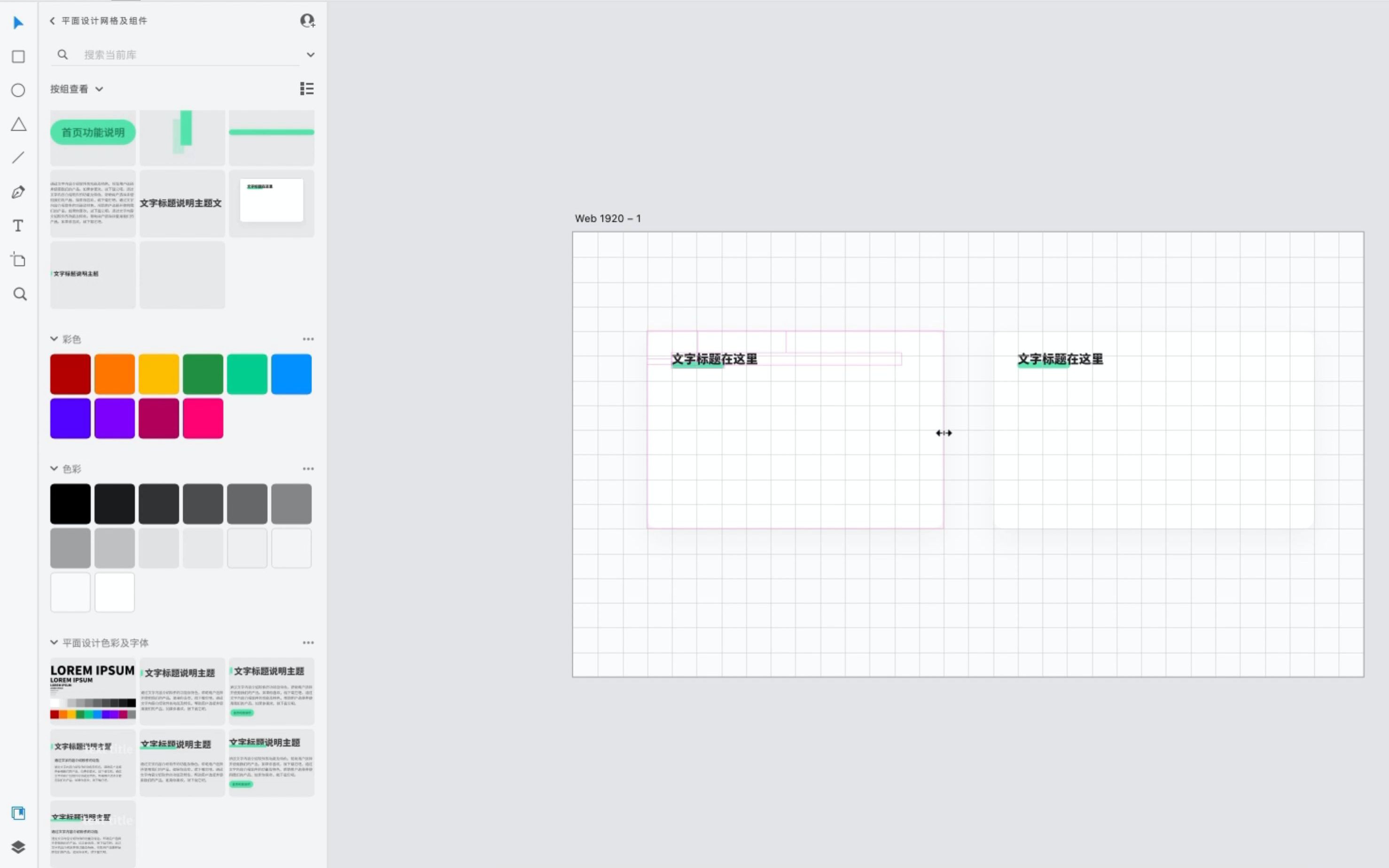Select the medium gray swatch right of the black row
Image resolution: width=1389 pixels, height=868 pixels.
(291, 504)
